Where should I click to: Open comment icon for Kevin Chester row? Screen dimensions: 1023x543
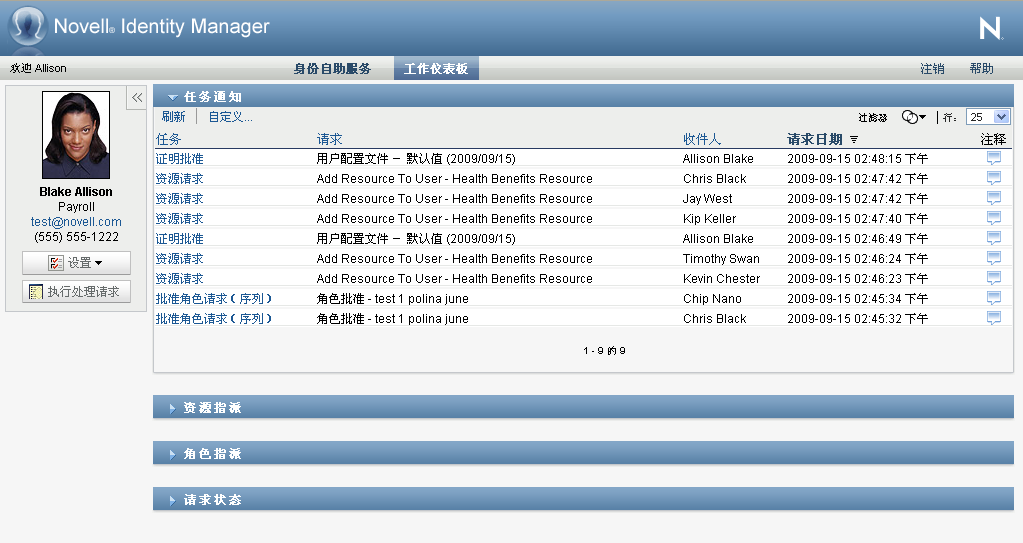(x=994, y=278)
